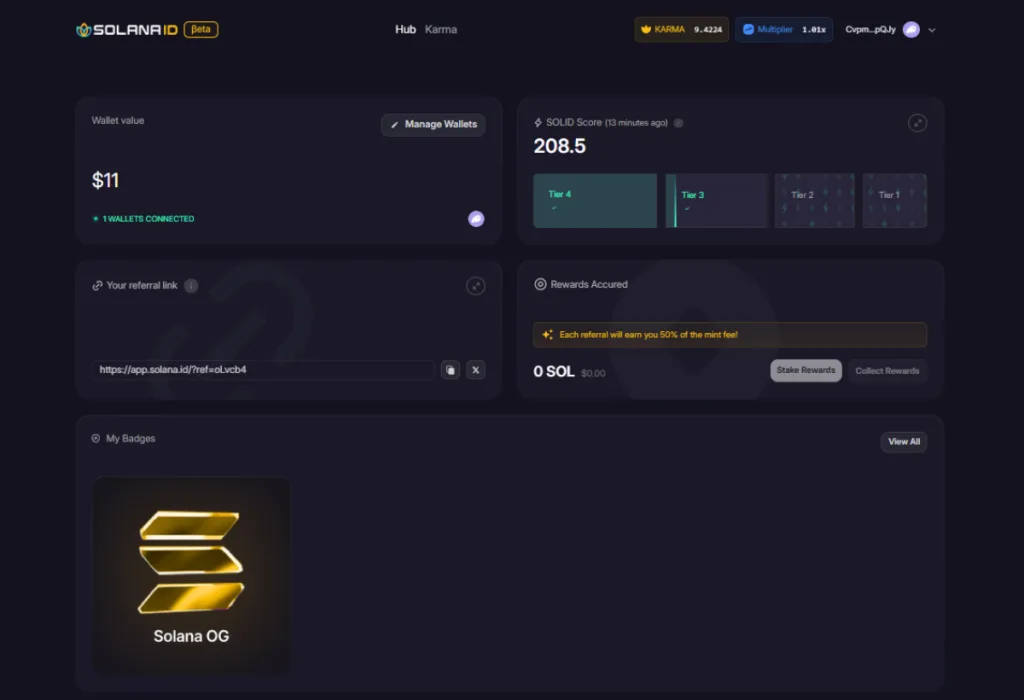Click the referral link info icon

[191, 285]
